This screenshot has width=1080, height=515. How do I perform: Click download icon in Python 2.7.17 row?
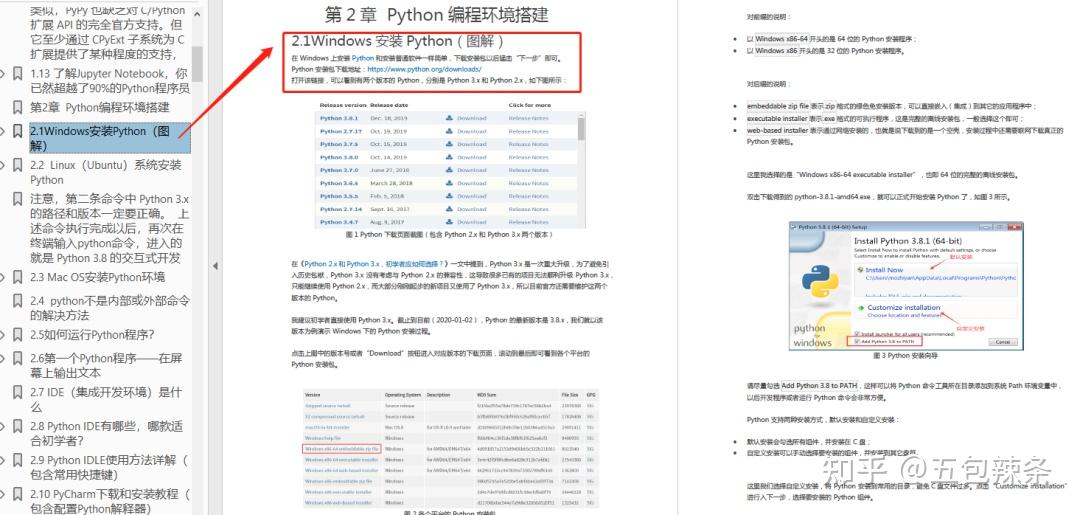click(449, 131)
